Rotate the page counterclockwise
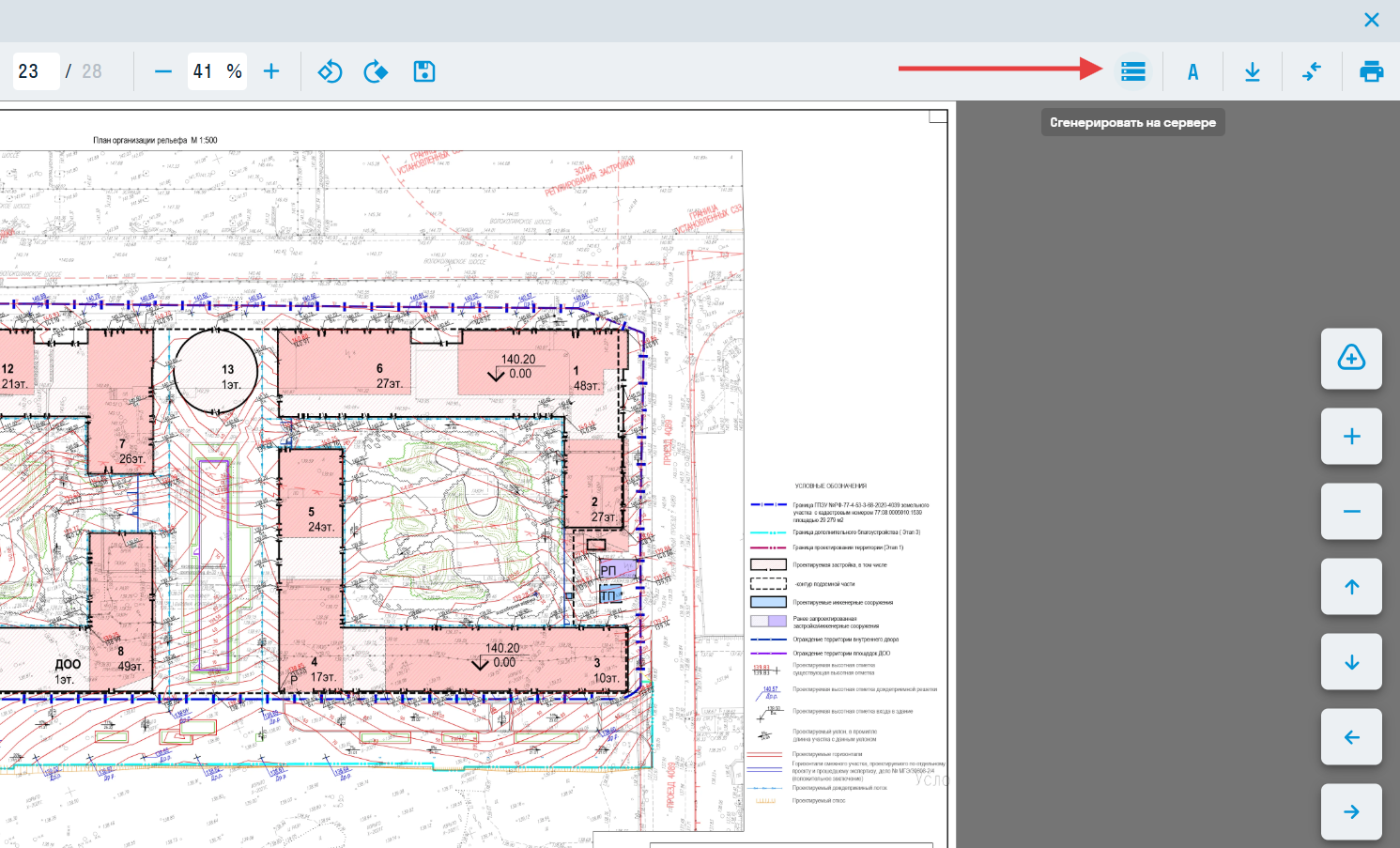 [330, 71]
